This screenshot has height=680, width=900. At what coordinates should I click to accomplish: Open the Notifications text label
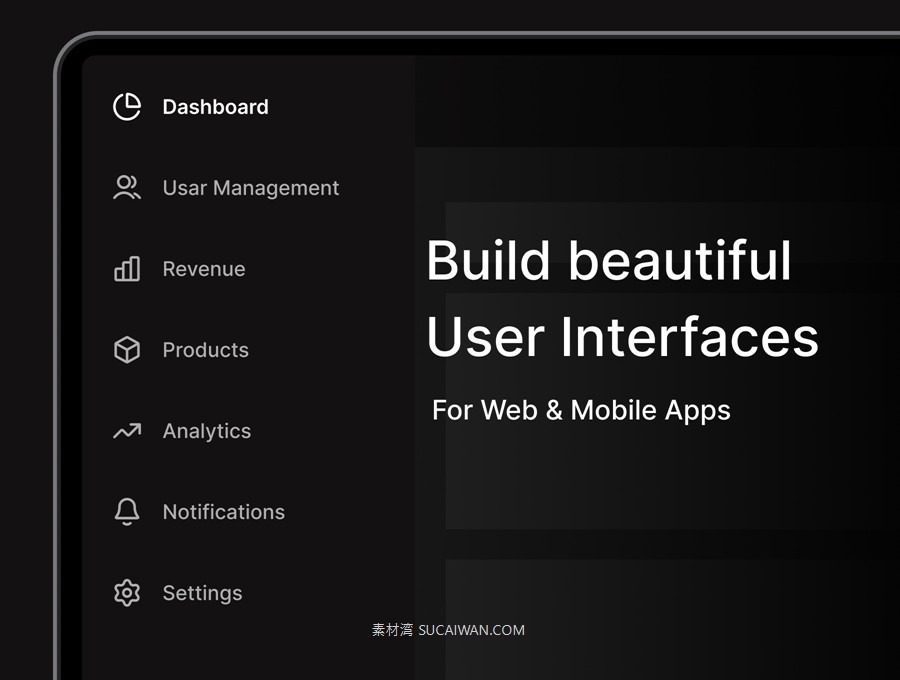point(223,512)
